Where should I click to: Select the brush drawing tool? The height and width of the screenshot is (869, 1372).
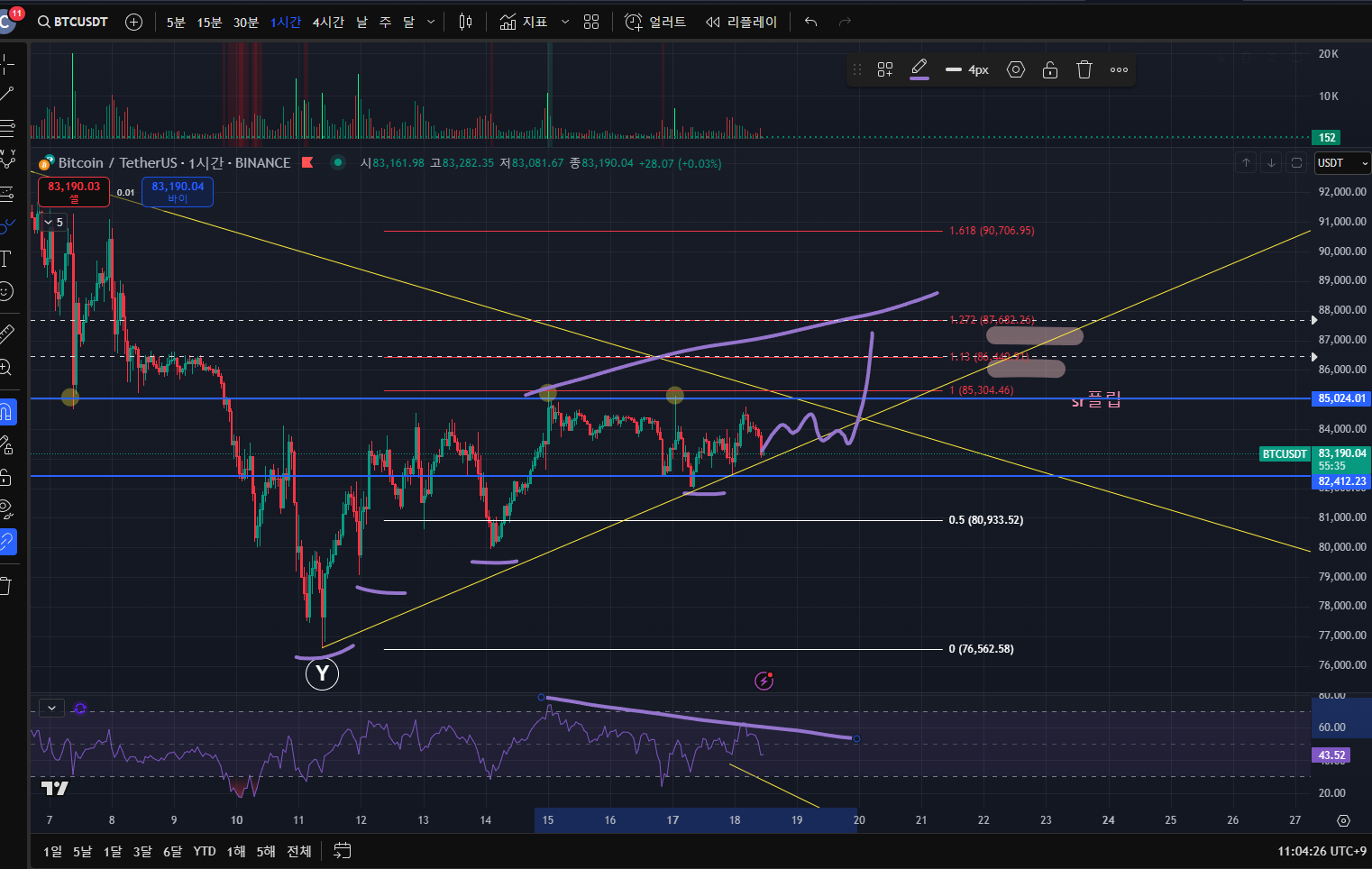pyautogui.click(x=7, y=226)
